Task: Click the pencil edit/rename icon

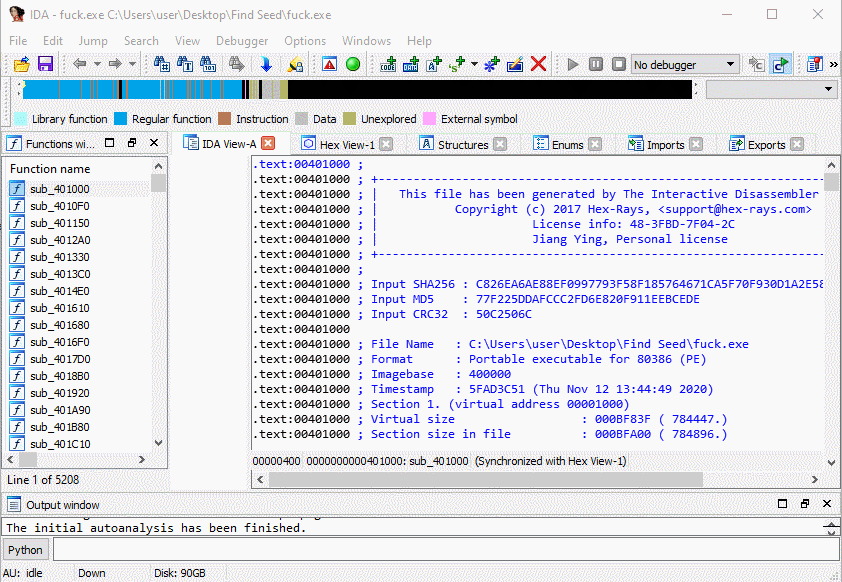Action: [x=515, y=64]
